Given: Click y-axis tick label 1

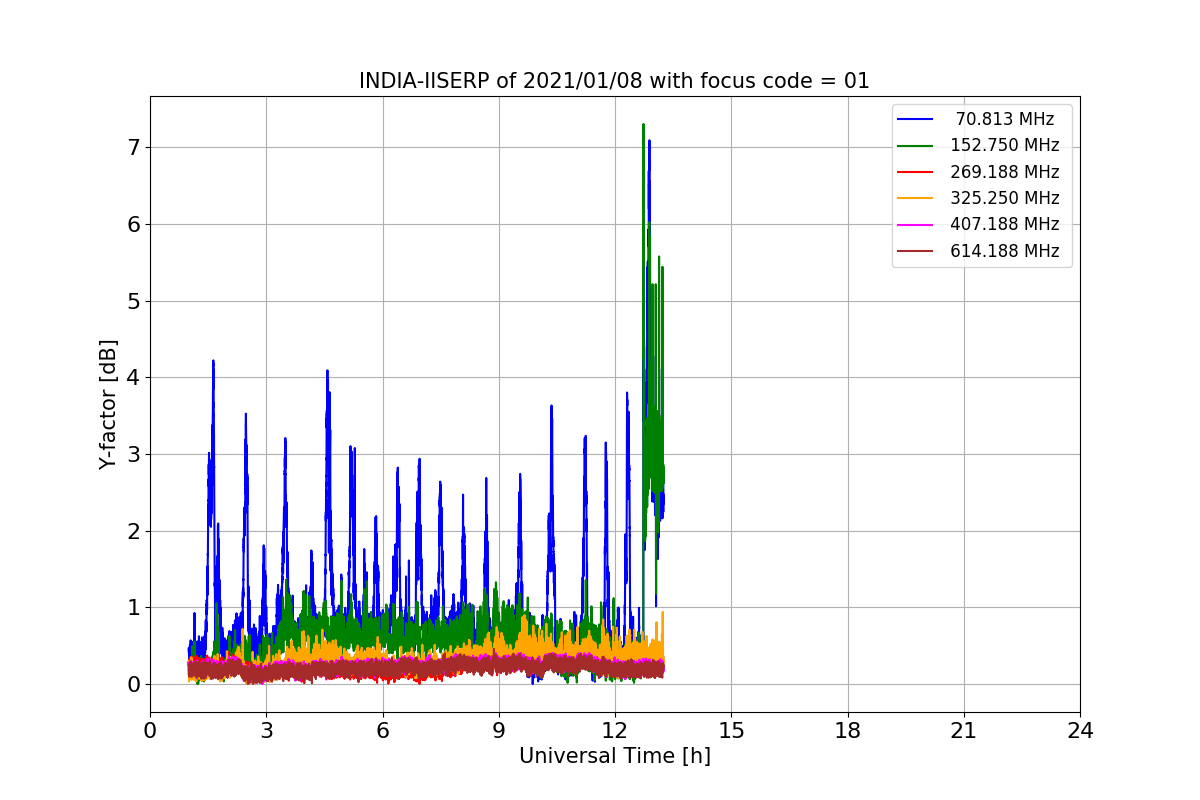Looking at the screenshot, I should point(132,608).
